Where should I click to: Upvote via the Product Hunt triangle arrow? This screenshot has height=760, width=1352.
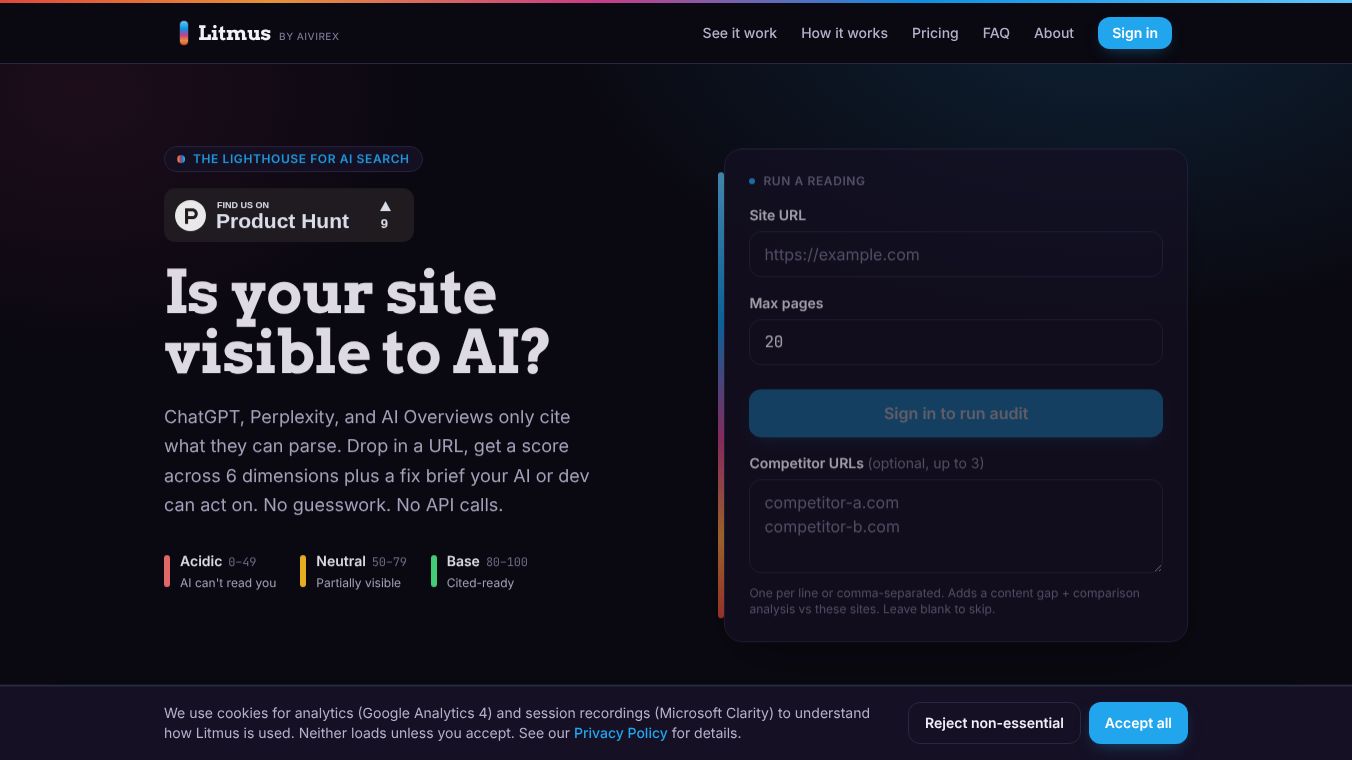(x=385, y=206)
